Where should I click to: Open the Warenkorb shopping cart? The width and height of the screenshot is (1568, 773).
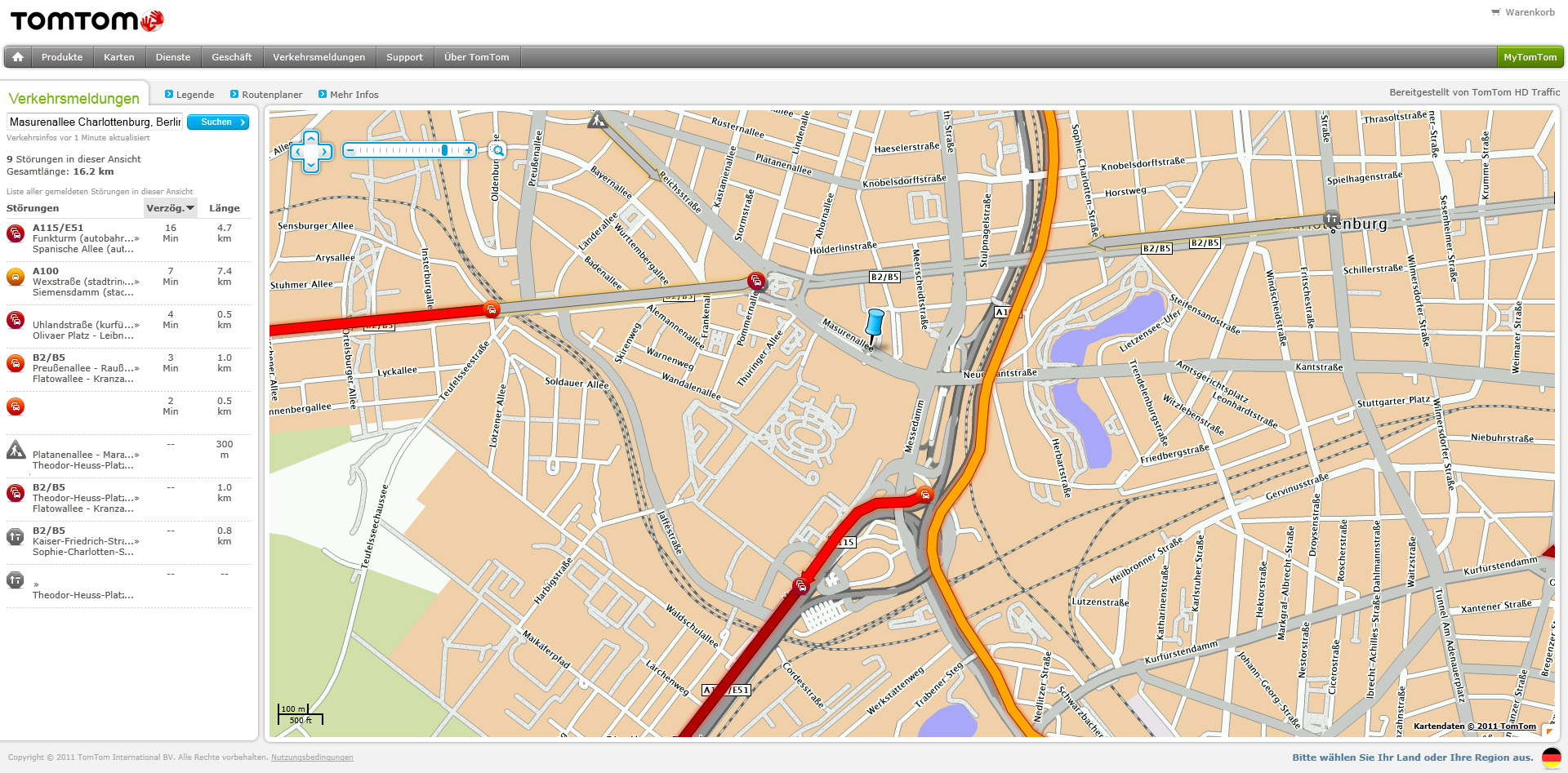click(x=1523, y=12)
